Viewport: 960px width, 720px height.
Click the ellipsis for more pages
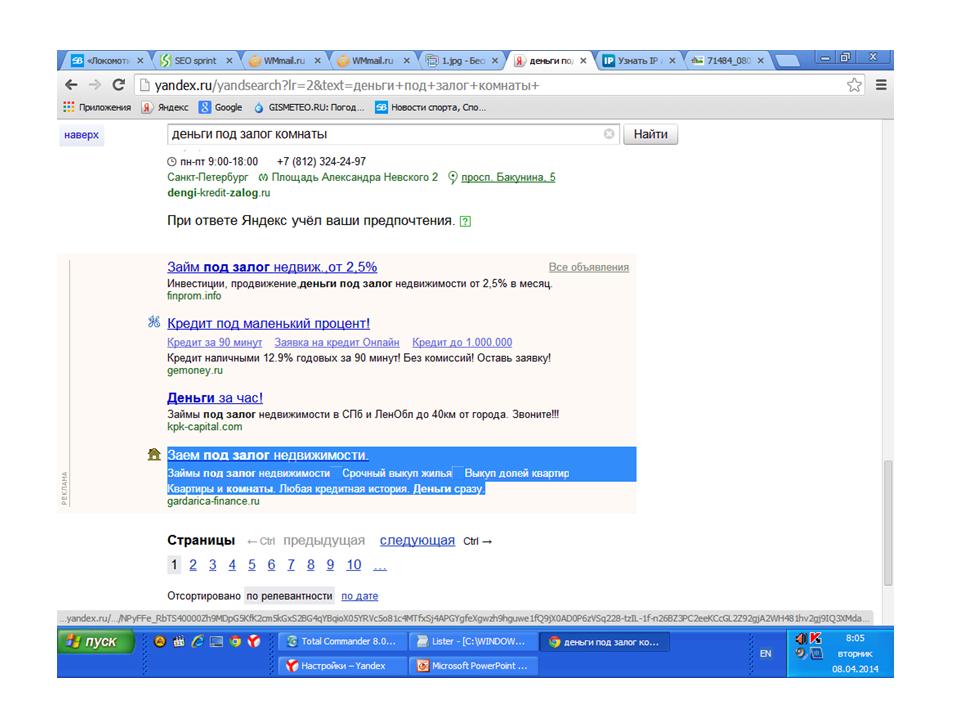[x=380, y=566]
